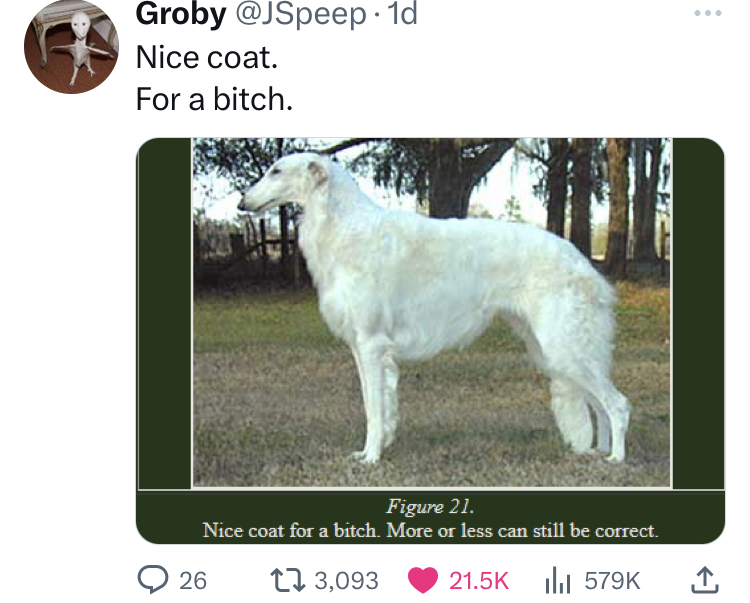This screenshot has height=603, width=750.
Task: Click the 26 replies count
Action: click(193, 581)
